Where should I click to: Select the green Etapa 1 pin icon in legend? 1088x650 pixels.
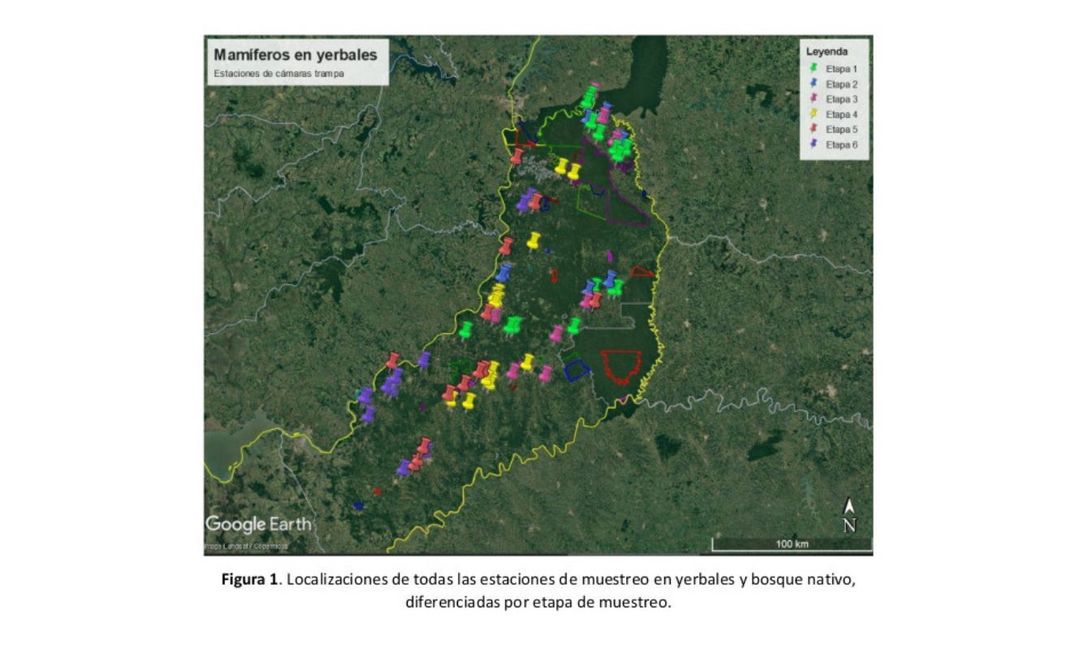(x=814, y=68)
